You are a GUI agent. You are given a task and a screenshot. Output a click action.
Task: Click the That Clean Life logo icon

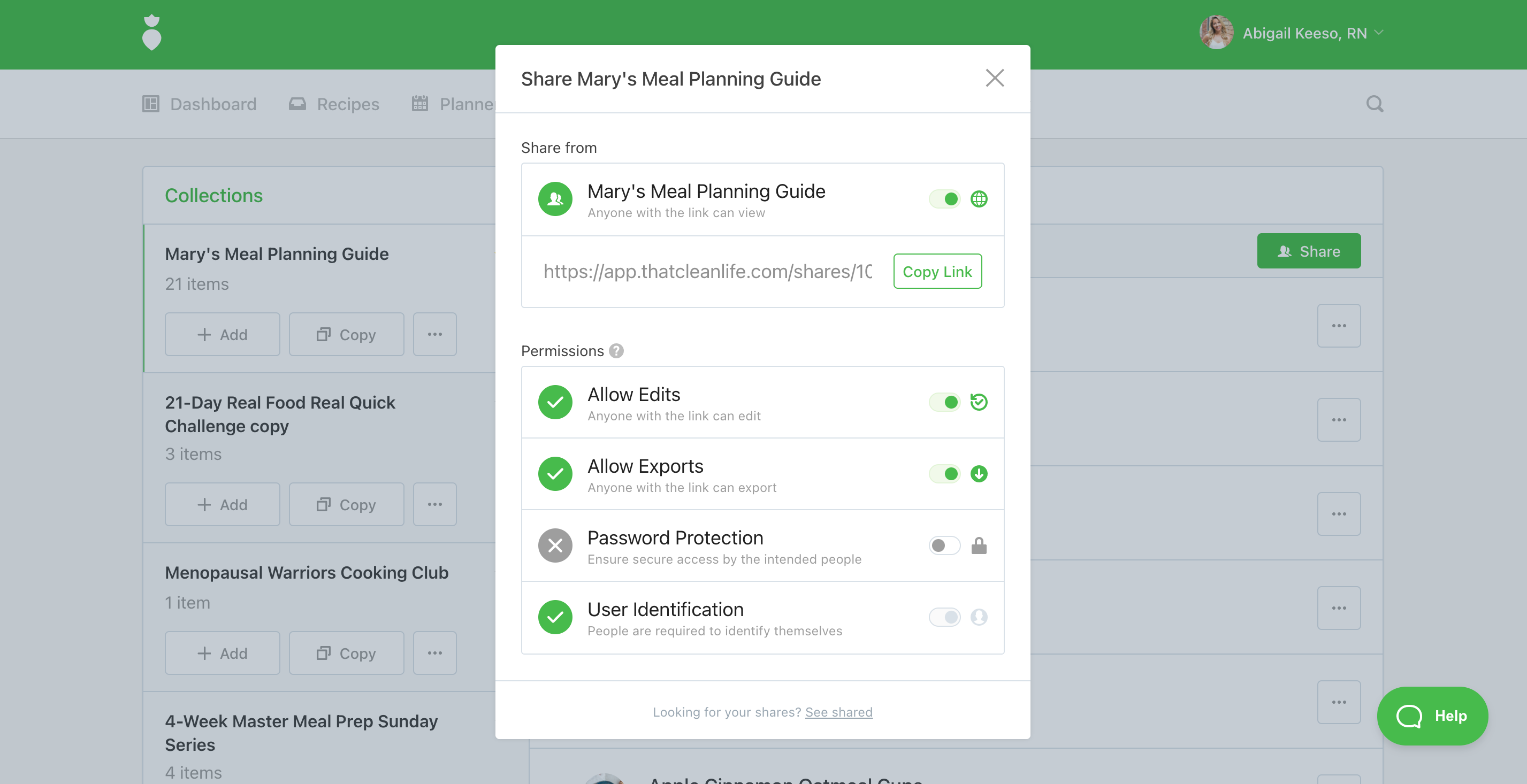coord(152,33)
